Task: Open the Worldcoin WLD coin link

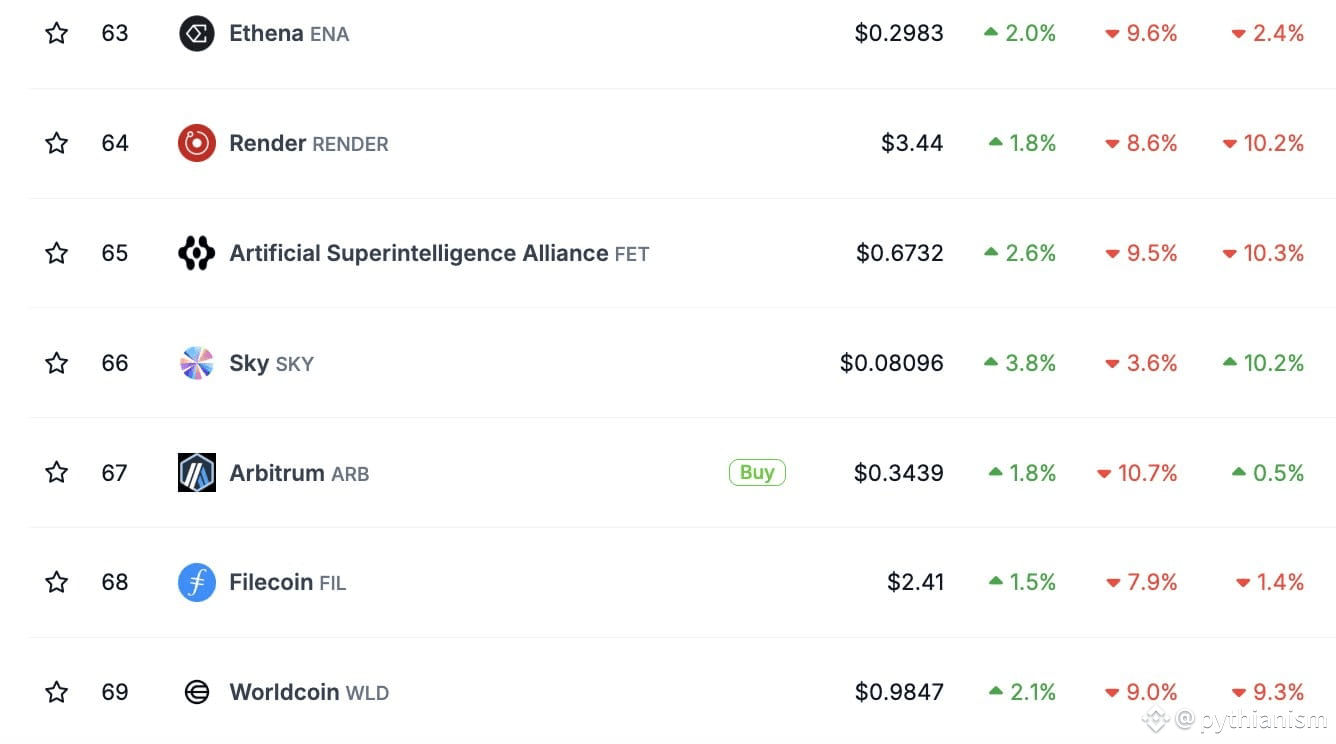Action: click(x=309, y=692)
